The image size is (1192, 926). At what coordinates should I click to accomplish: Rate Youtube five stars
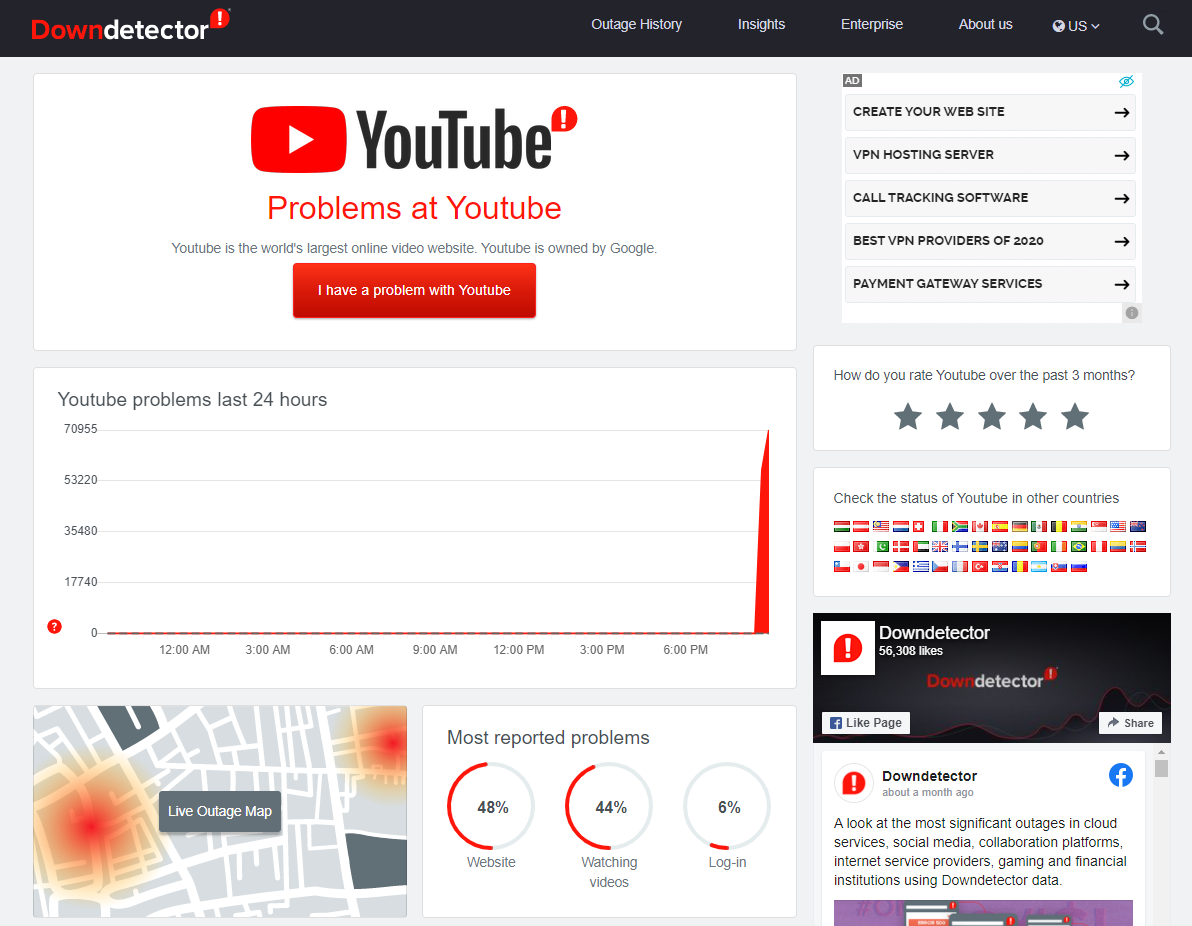pyautogui.click(x=1075, y=417)
